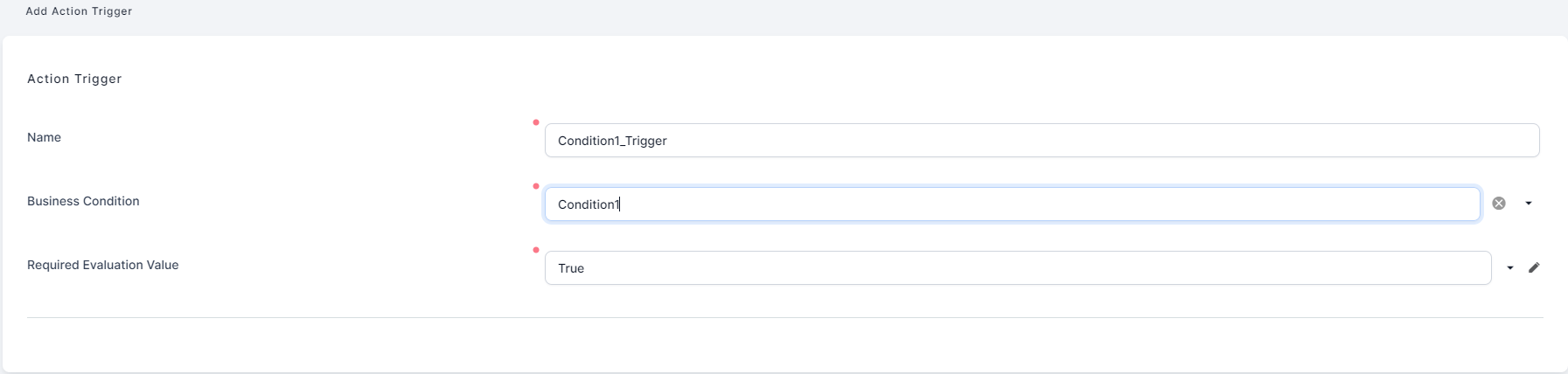Image resolution: width=1568 pixels, height=374 pixels.
Task: Click the True value text
Action: [x=571, y=268]
